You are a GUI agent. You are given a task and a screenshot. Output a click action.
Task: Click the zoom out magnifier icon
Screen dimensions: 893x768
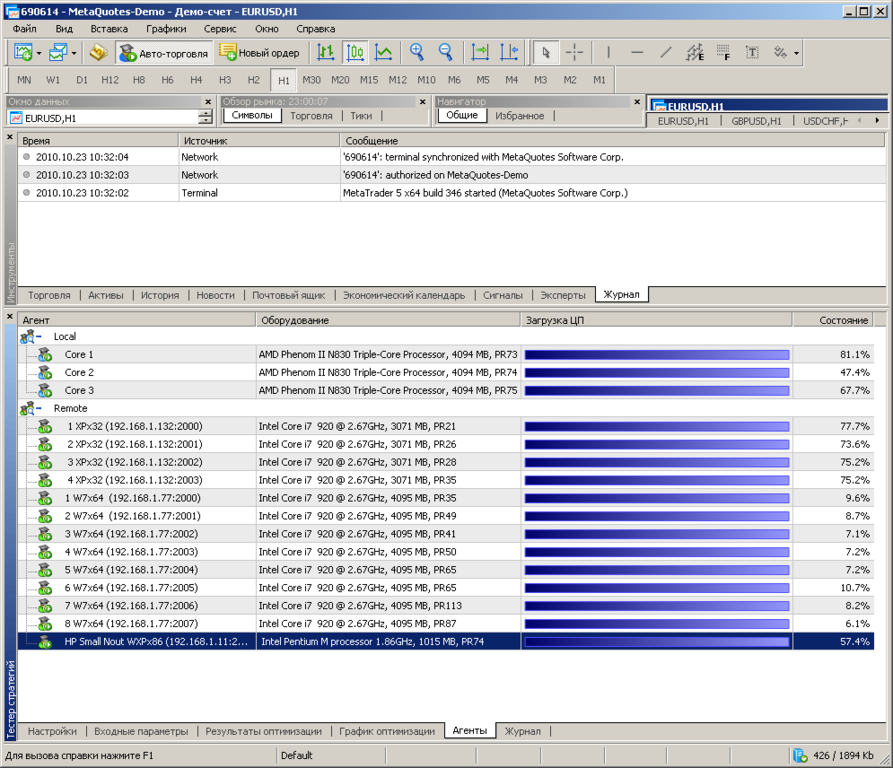[445, 53]
